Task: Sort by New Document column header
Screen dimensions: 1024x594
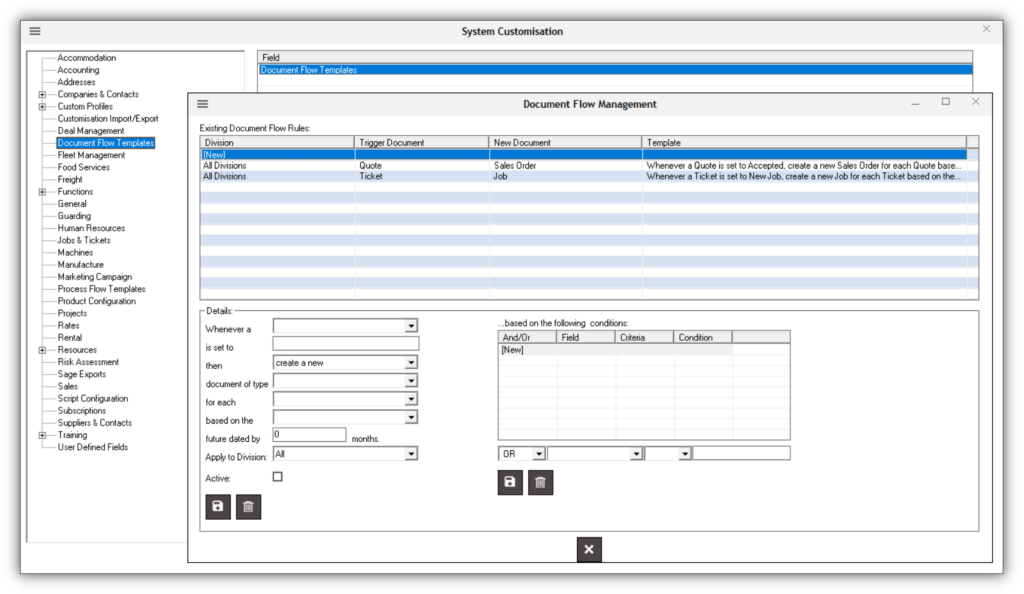Action: coord(566,142)
